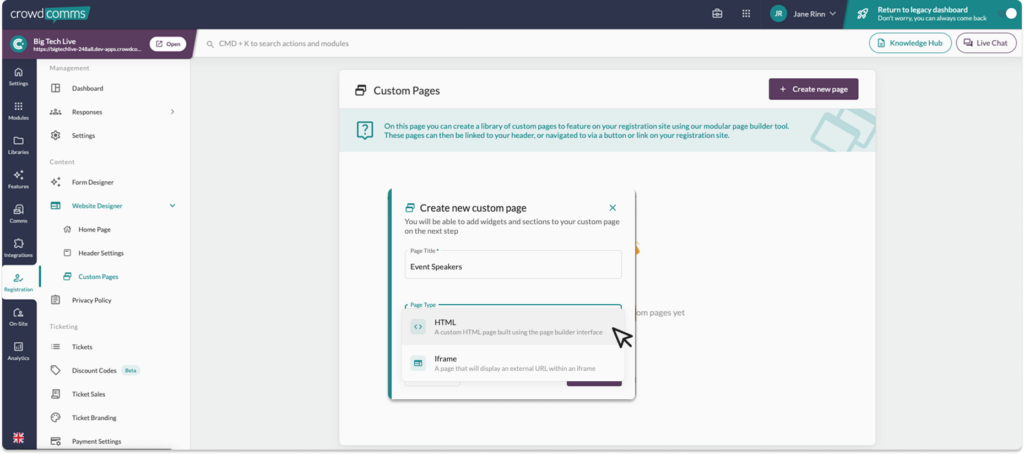Screen dimensions: 1024x454
Task: Open Comms in the left rail
Action: (x=18, y=213)
